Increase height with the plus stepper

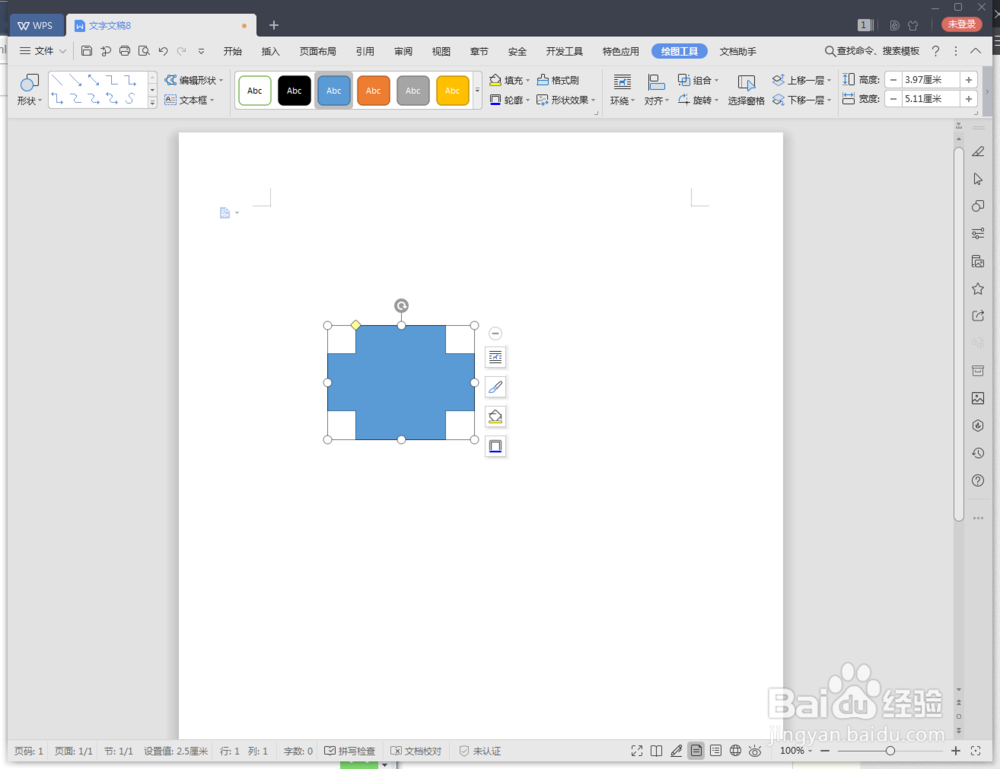pyautogui.click(x=969, y=80)
